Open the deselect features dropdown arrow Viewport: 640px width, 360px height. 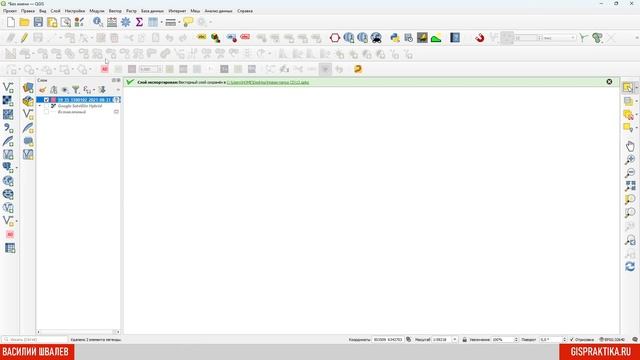coord(636,115)
